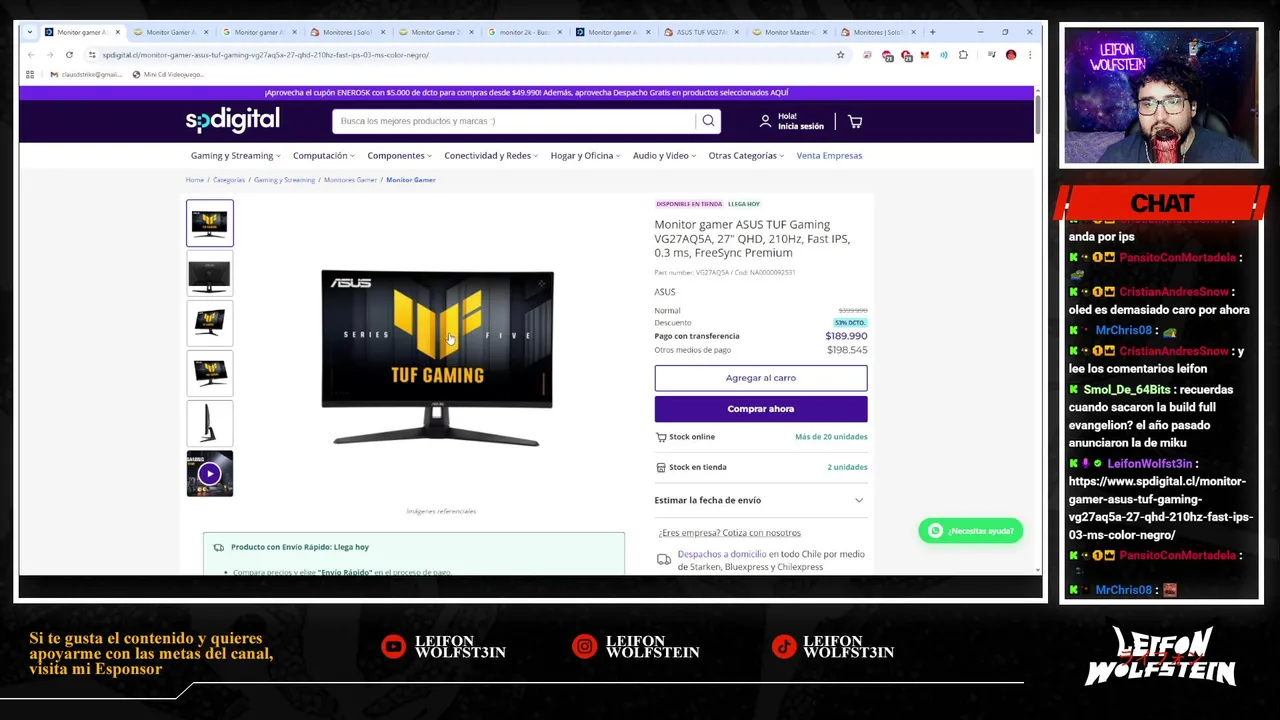Click the Comprar ahora button
Screen dimensions: 1280x720
[x=760, y=409]
